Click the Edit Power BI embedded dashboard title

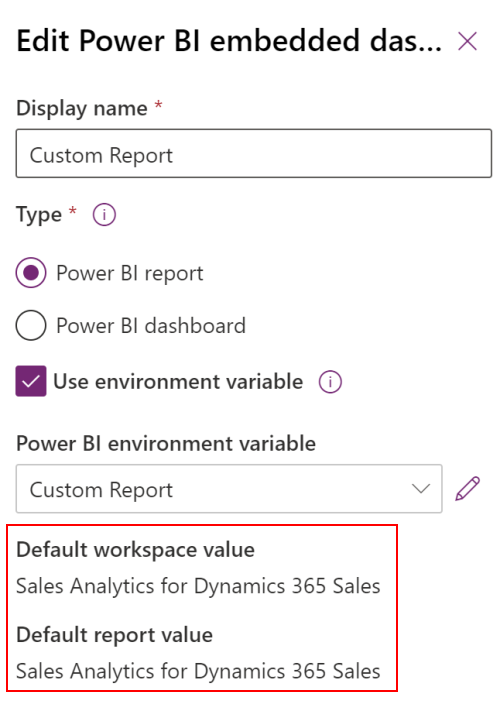pyautogui.click(x=229, y=41)
